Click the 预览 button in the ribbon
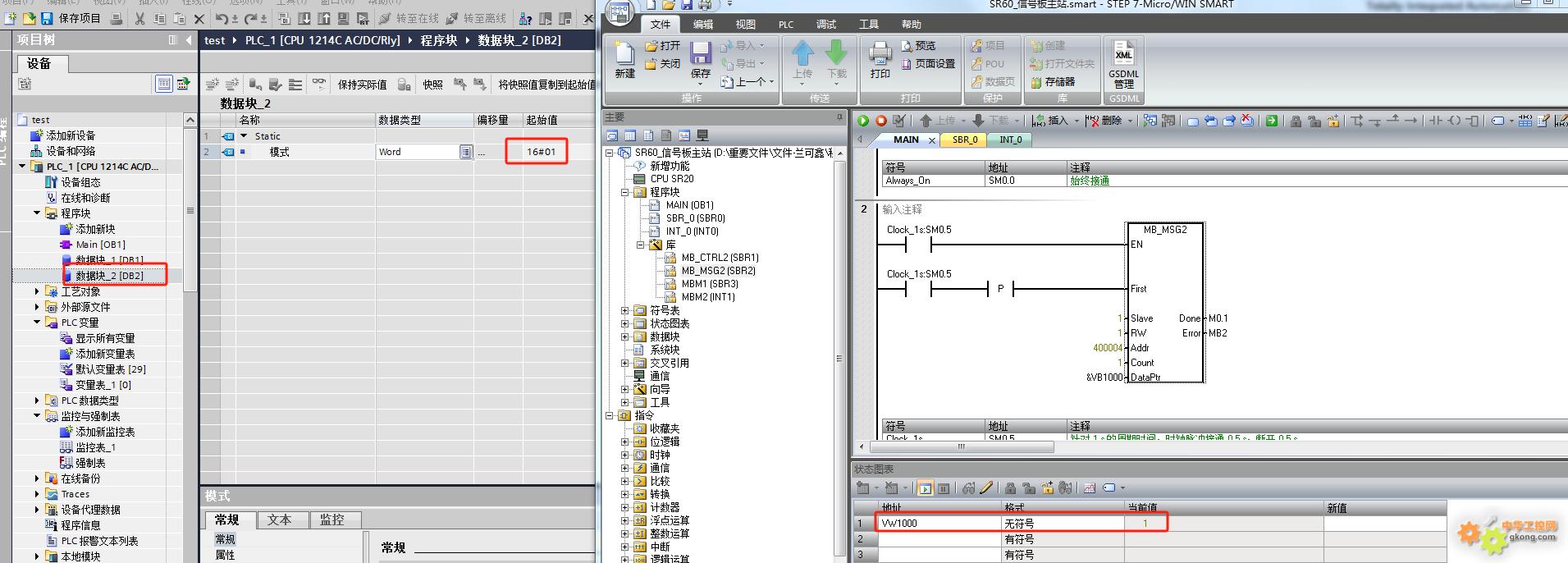Image resolution: width=1568 pixels, height=563 pixels. (x=918, y=46)
